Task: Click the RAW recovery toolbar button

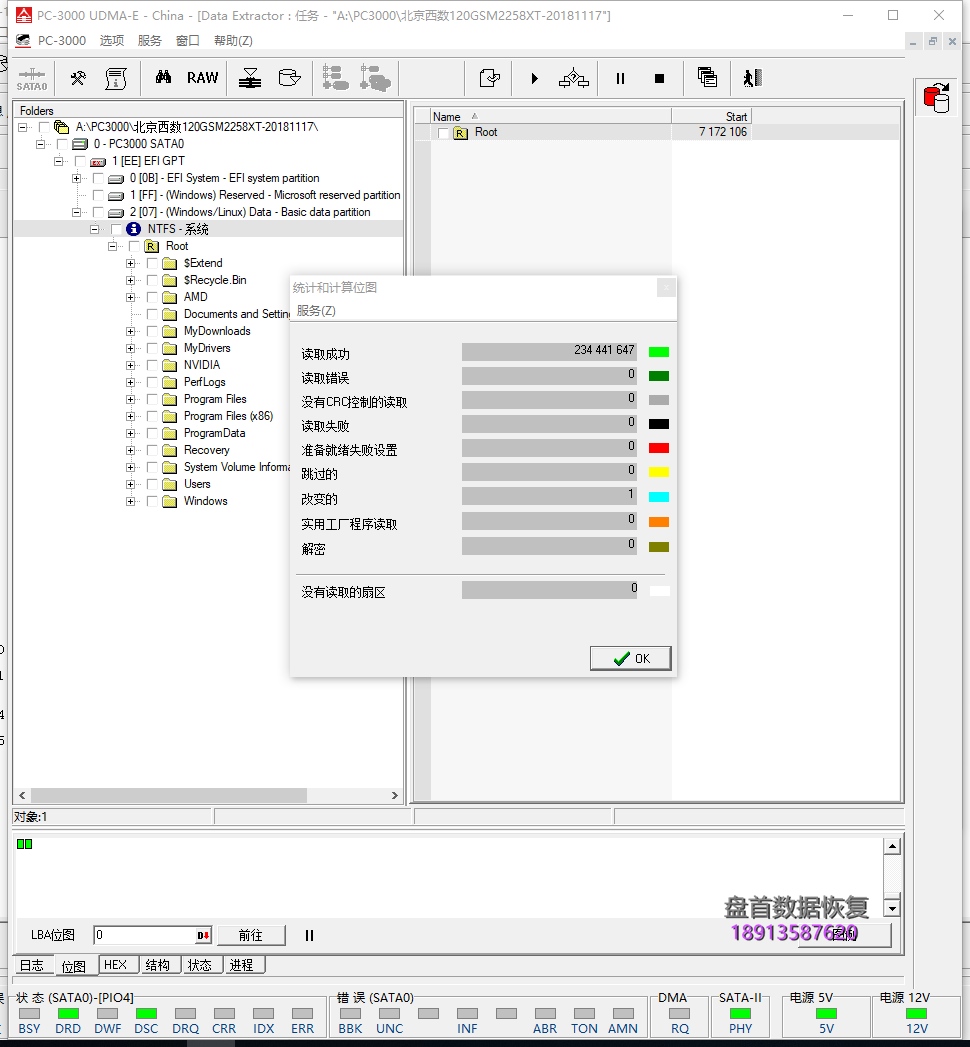Action: click(202, 78)
